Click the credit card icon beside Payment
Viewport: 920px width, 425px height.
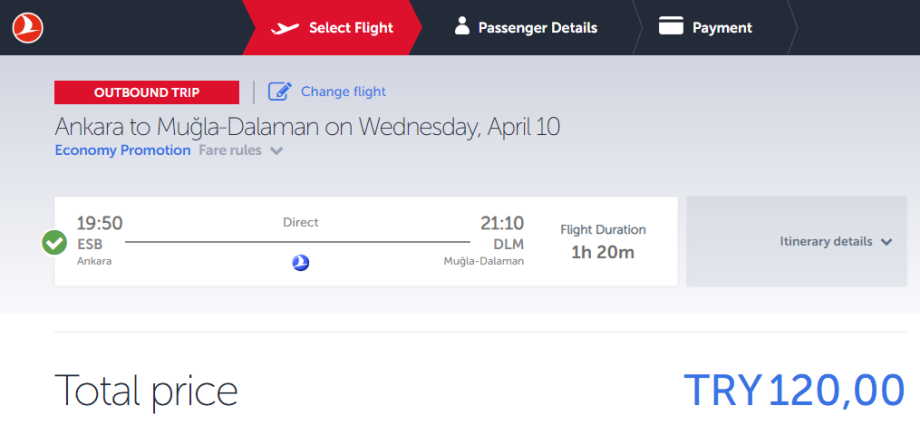click(671, 27)
